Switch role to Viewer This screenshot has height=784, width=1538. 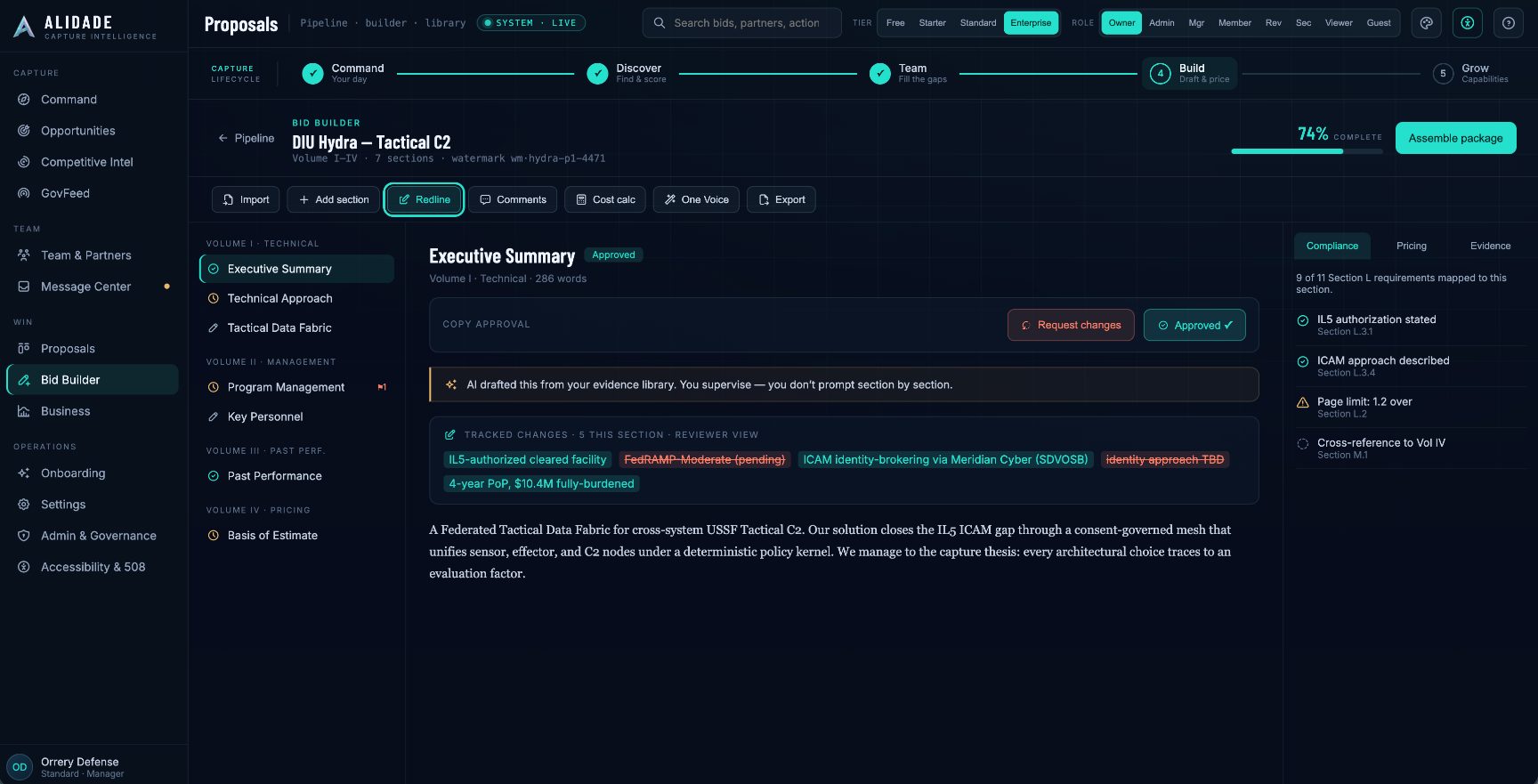[x=1339, y=23]
